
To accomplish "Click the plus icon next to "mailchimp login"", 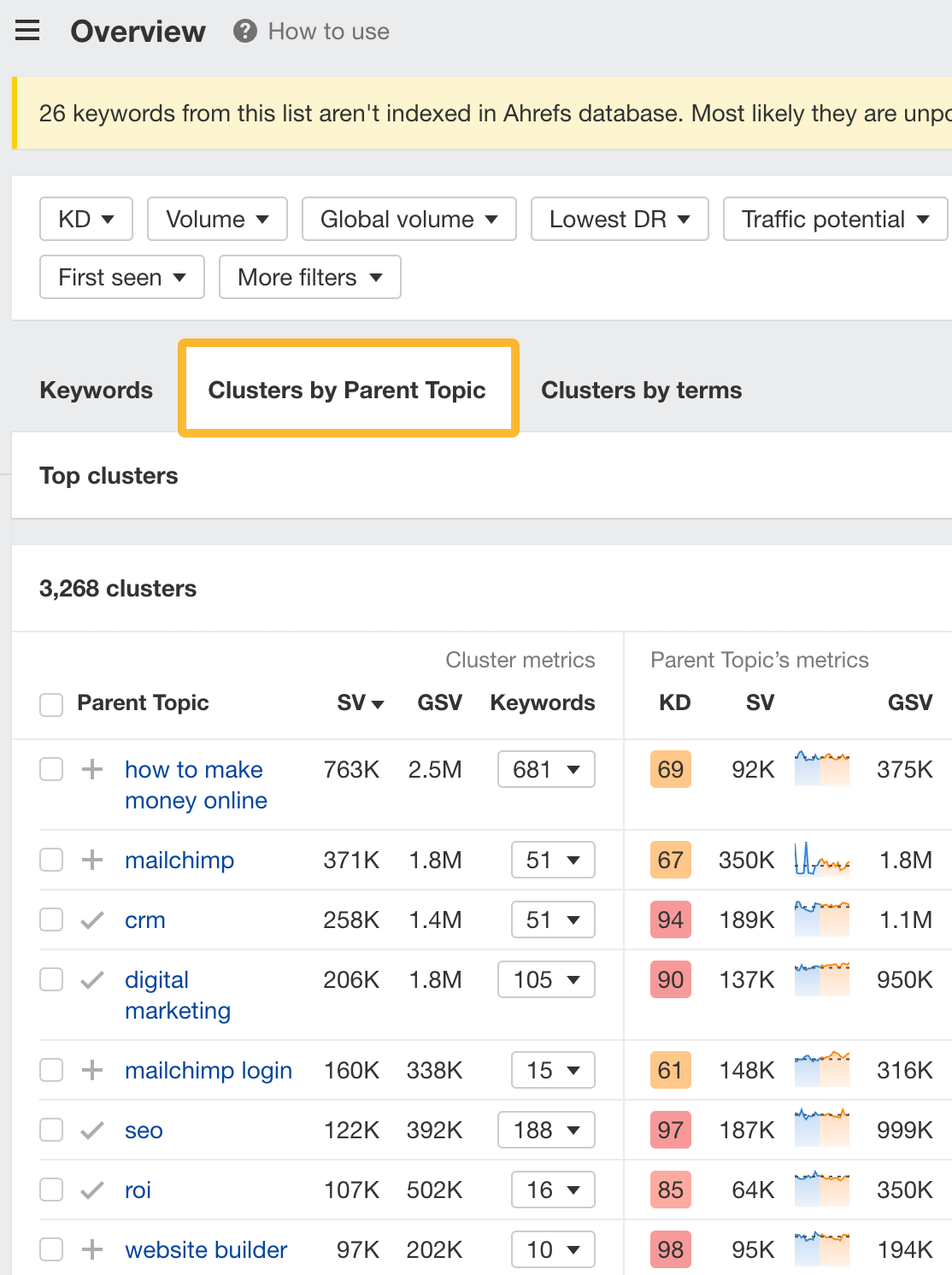I will 91,1070.
